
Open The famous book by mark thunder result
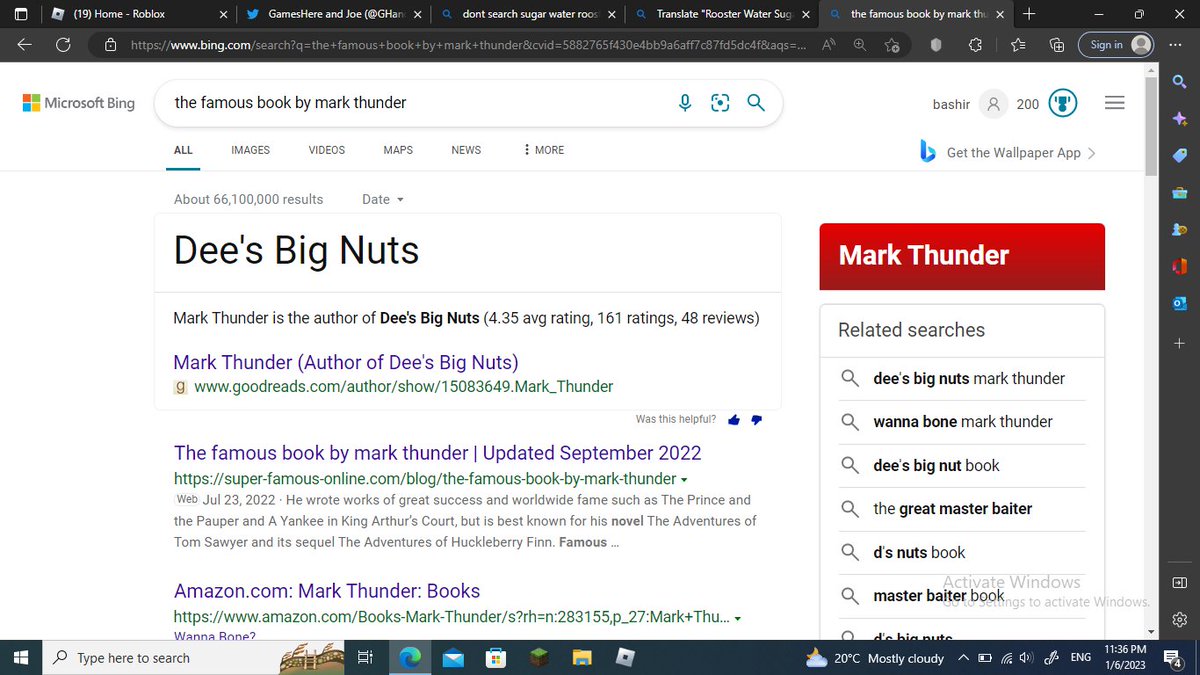437,453
